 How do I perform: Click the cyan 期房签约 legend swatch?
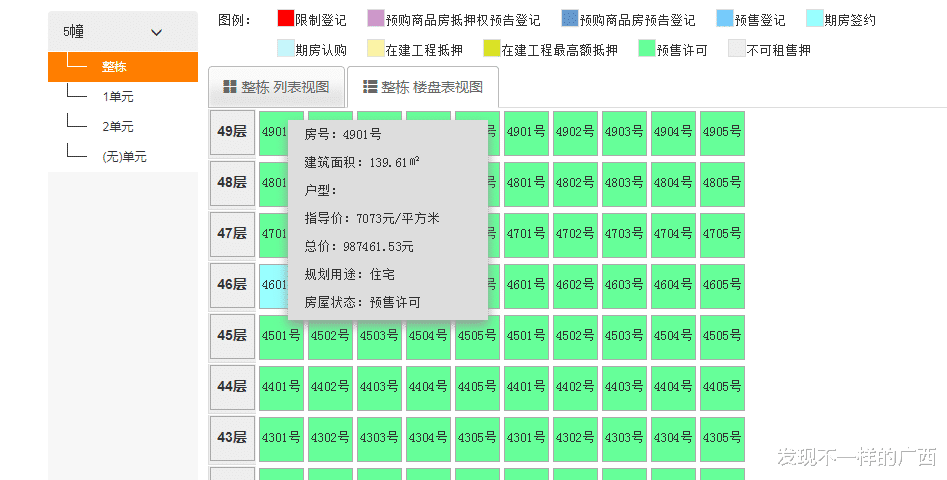point(815,18)
